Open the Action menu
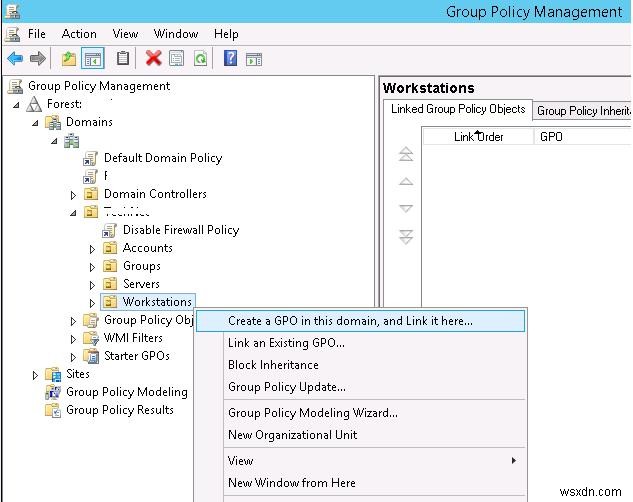 click(79, 34)
